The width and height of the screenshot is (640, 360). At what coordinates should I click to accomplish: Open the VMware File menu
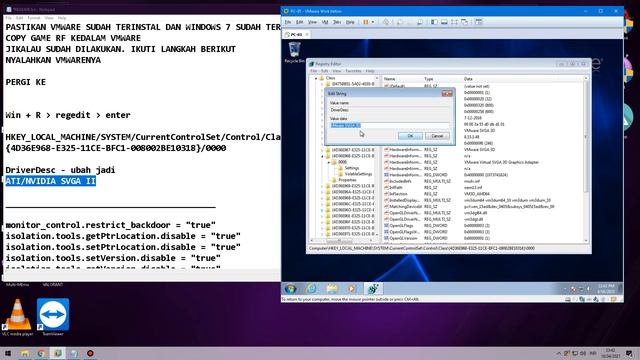pos(288,22)
